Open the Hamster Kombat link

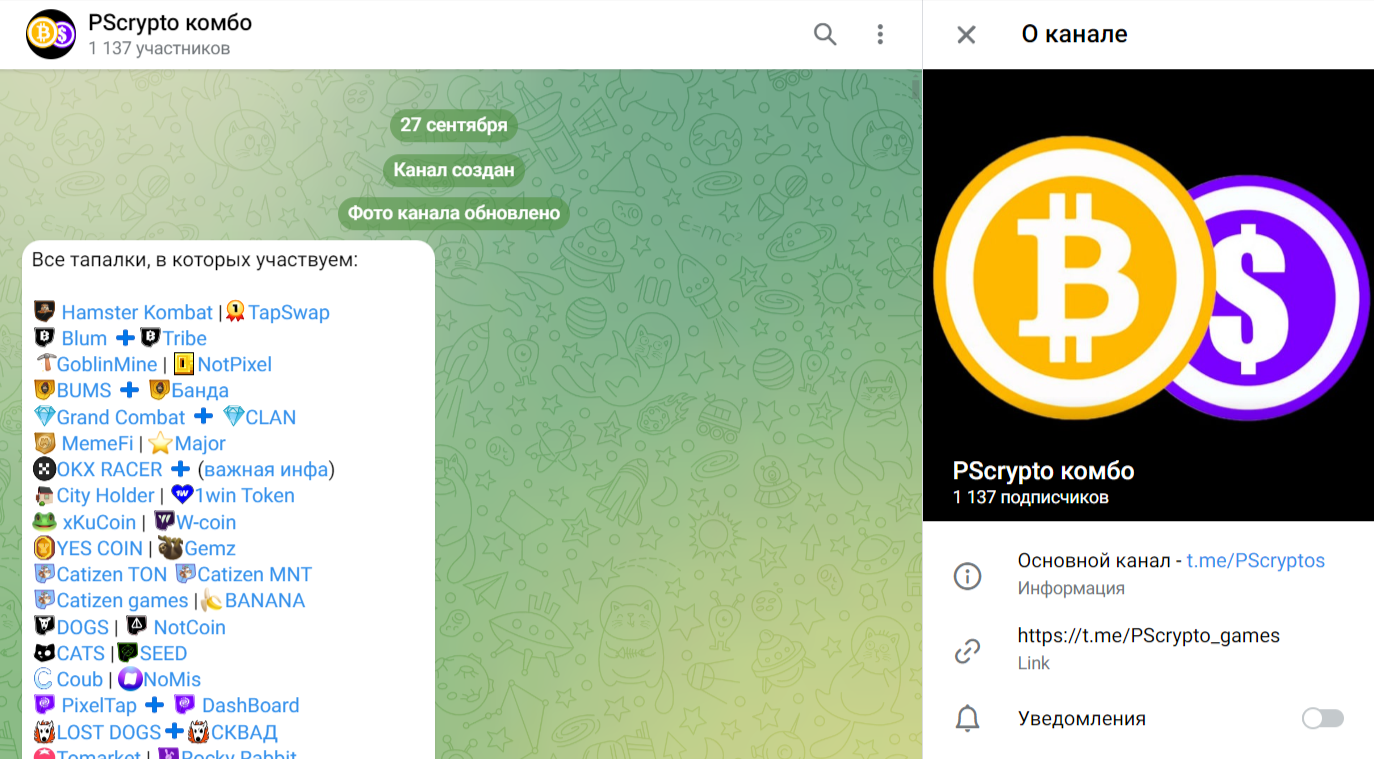pyautogui.click(x=137, y=312)
